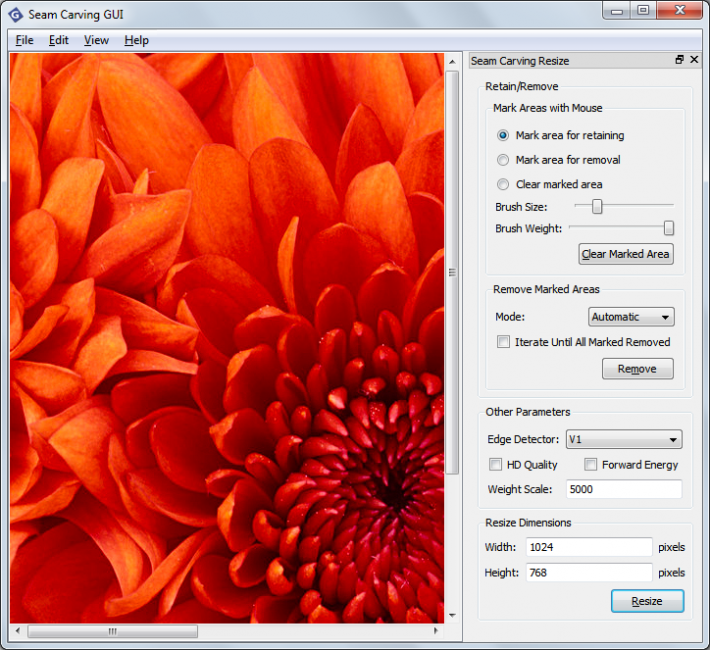This screenshot has height=650, width=710.
Task: Click the flower image canvas
Action: tap(227, 338)
